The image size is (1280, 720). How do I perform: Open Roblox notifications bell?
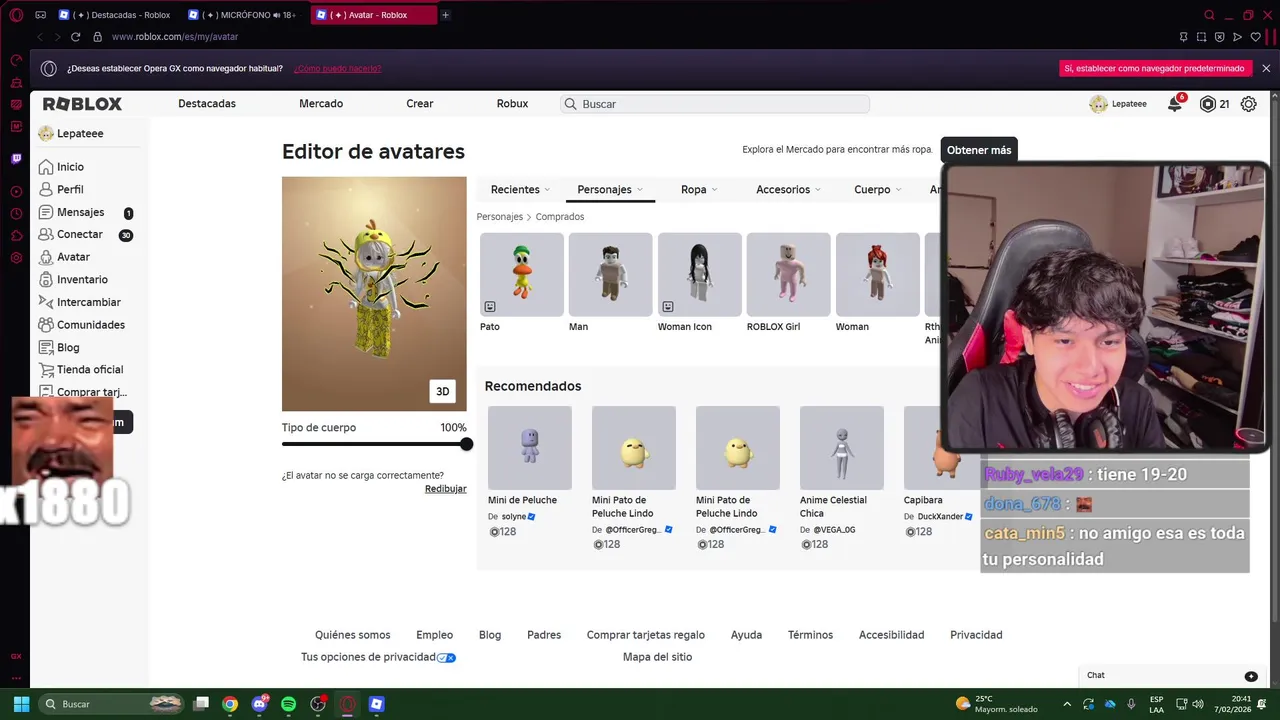1175,104
